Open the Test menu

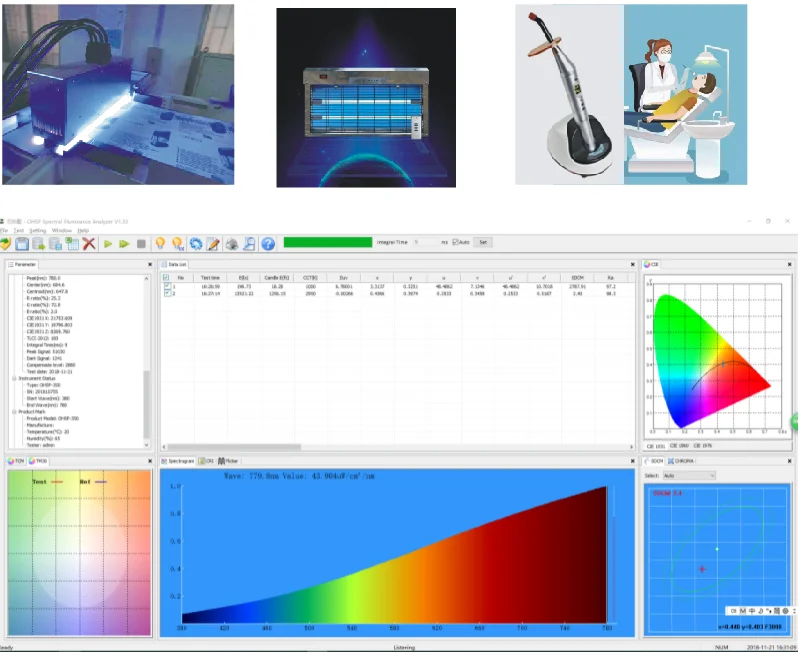pyautogui.click(x=18, y=231)
